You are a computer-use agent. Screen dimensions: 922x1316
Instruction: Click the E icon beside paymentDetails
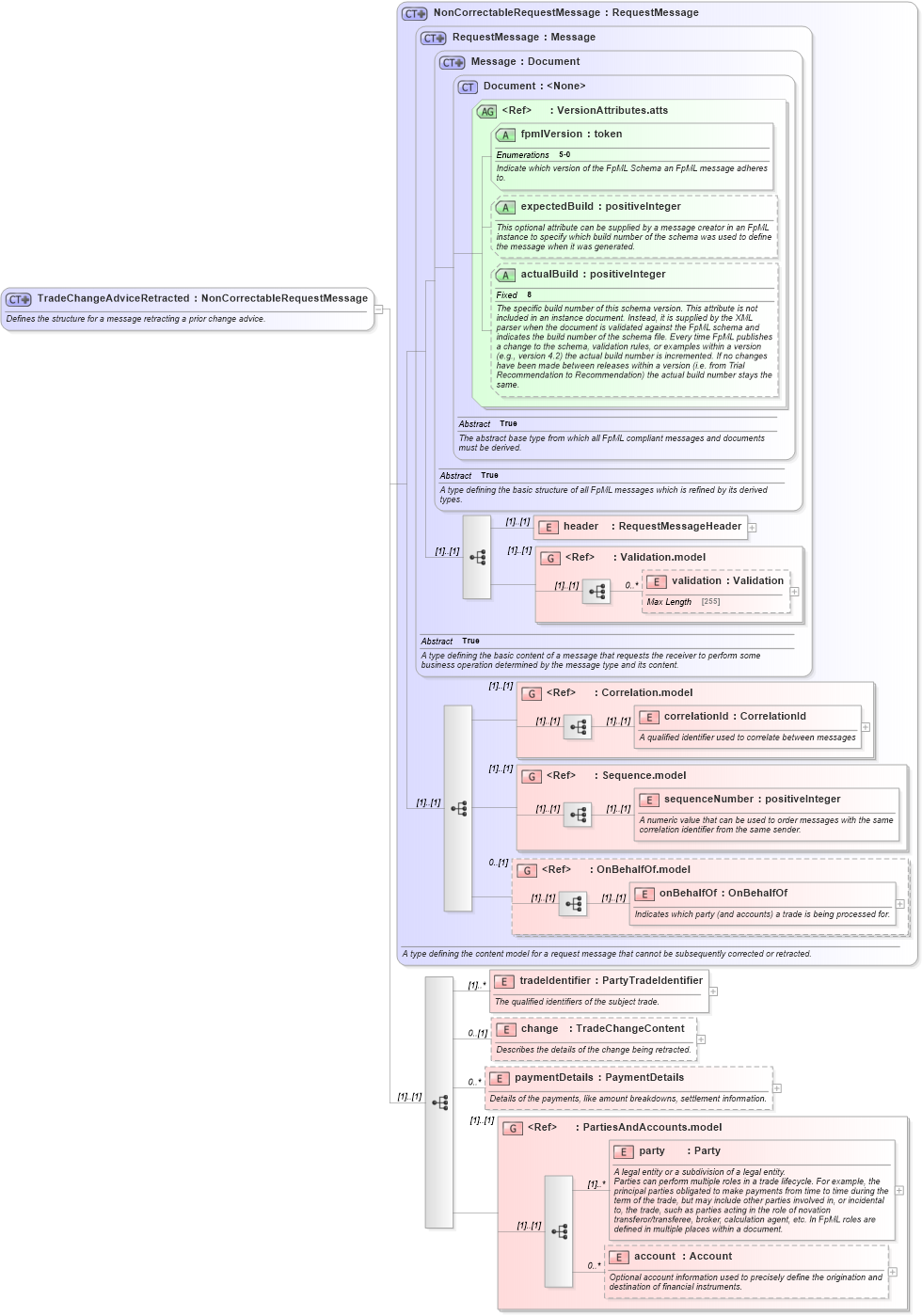tap(500, 1079)
